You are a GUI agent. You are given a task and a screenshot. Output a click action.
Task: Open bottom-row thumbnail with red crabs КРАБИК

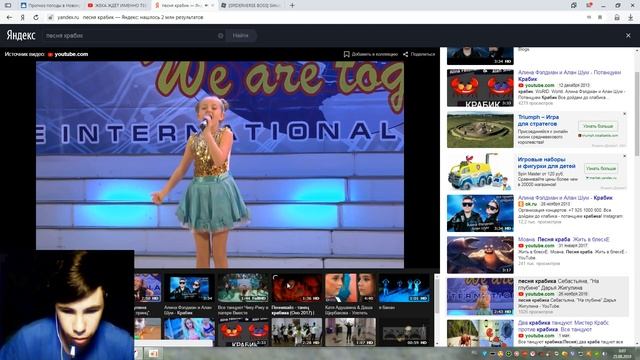click(x=243, y=332)
